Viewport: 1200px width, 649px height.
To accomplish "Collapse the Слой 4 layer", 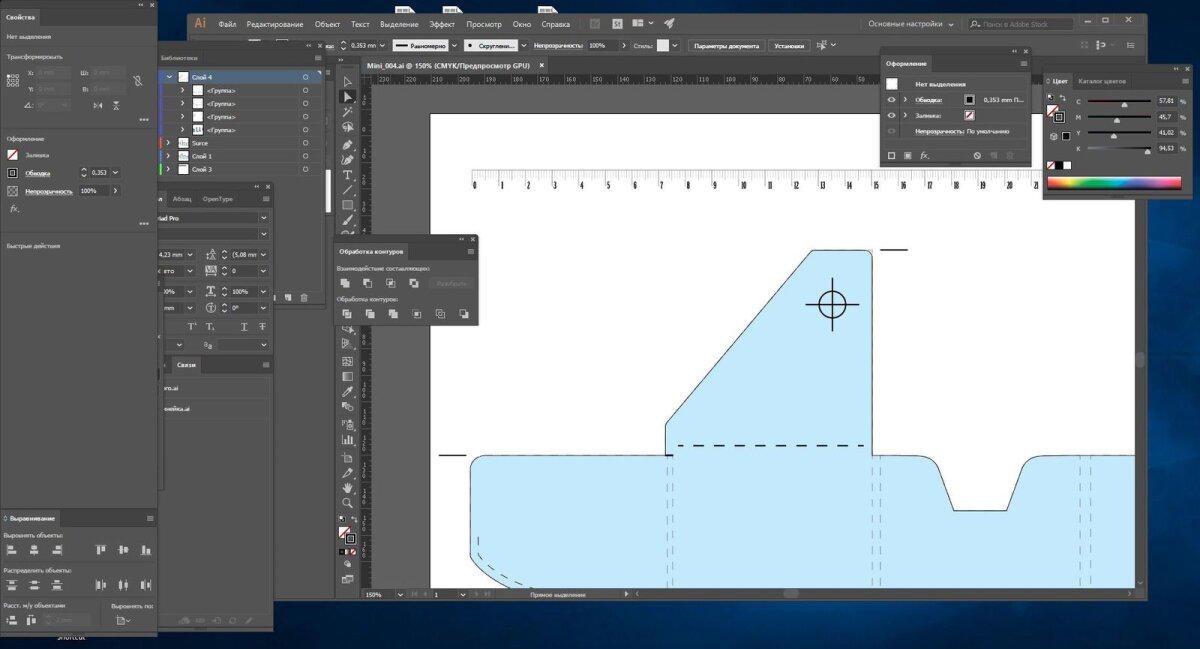I will pyautogui.click(x=169, y=77).
